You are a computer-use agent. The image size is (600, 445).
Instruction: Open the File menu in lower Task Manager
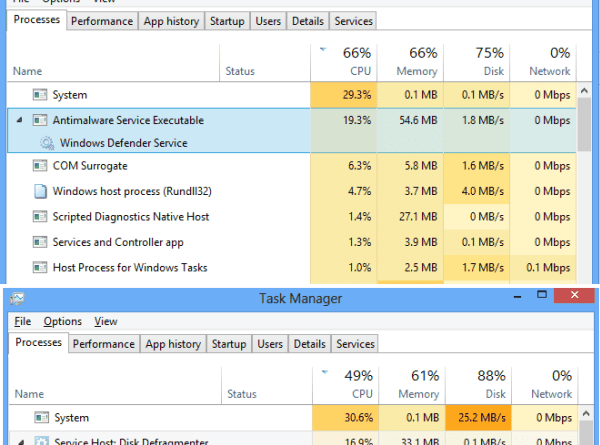[23, 321]
